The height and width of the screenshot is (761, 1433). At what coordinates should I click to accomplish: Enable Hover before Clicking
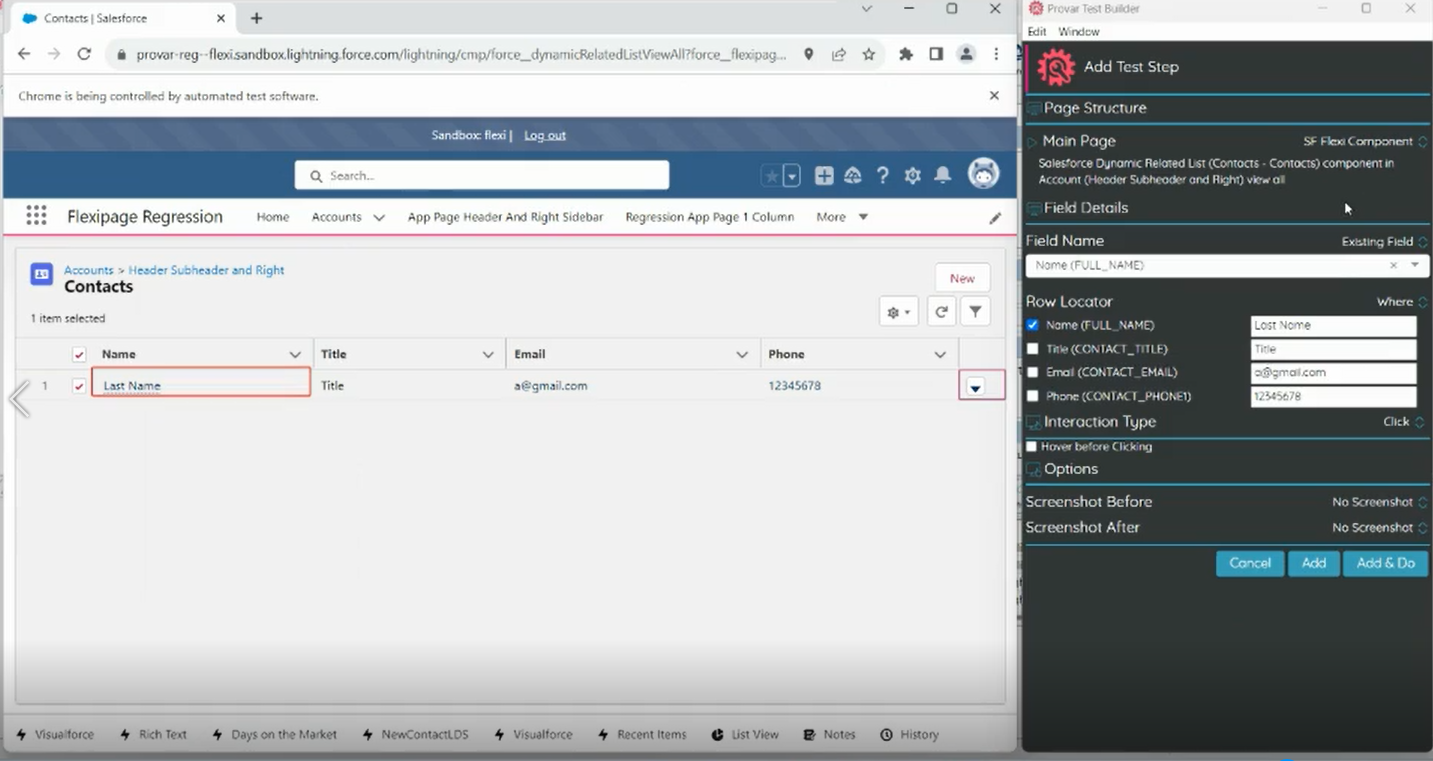pos(1032,447)
